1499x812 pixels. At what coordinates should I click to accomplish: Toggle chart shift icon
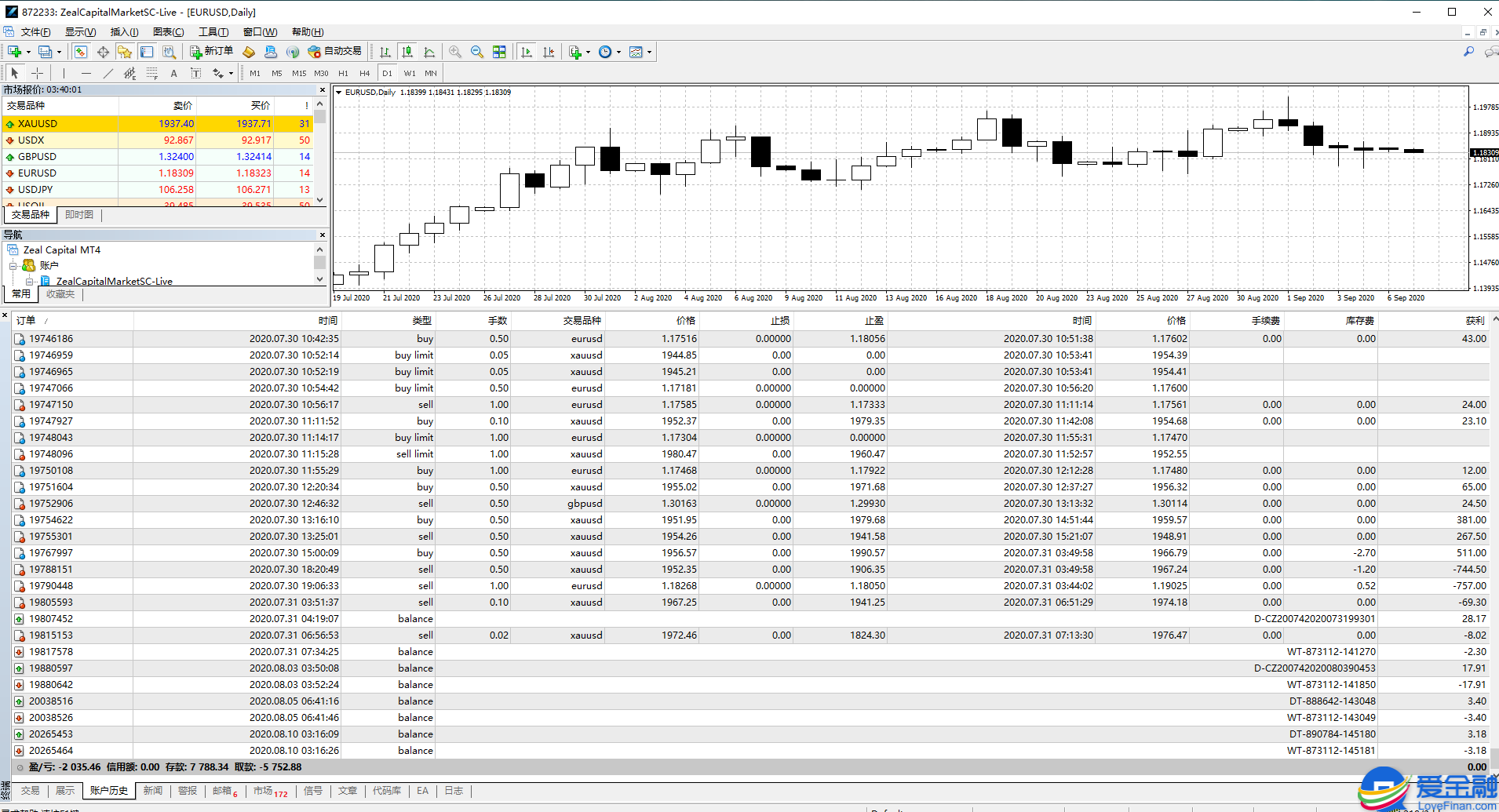[x=549, y=52]
